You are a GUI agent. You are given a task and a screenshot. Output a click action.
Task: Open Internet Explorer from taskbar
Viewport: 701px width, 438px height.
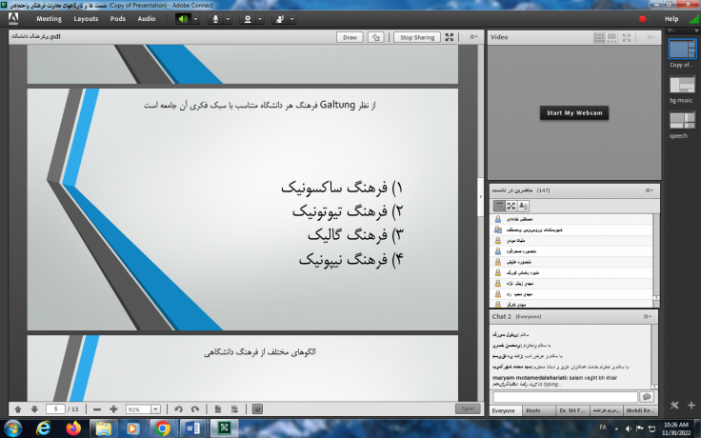tap(43, 429)
